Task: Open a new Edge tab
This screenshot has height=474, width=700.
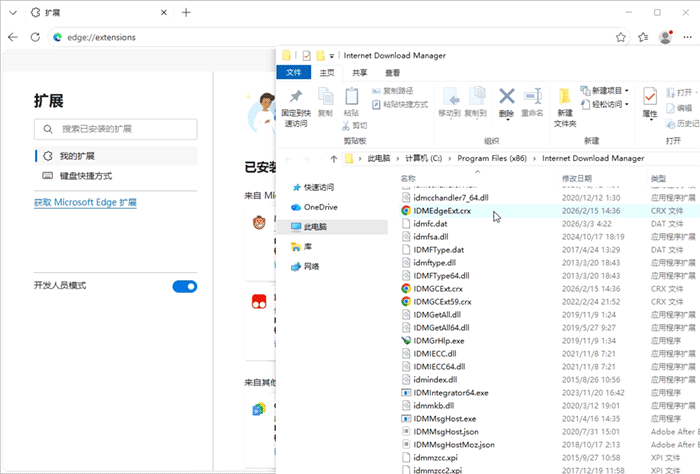Action: pos(186,12)
